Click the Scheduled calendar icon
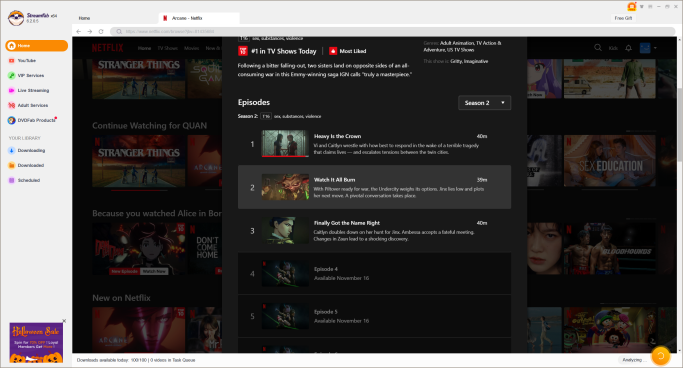Viewport: 683px width, 368px height. click(x=12, y=180)
